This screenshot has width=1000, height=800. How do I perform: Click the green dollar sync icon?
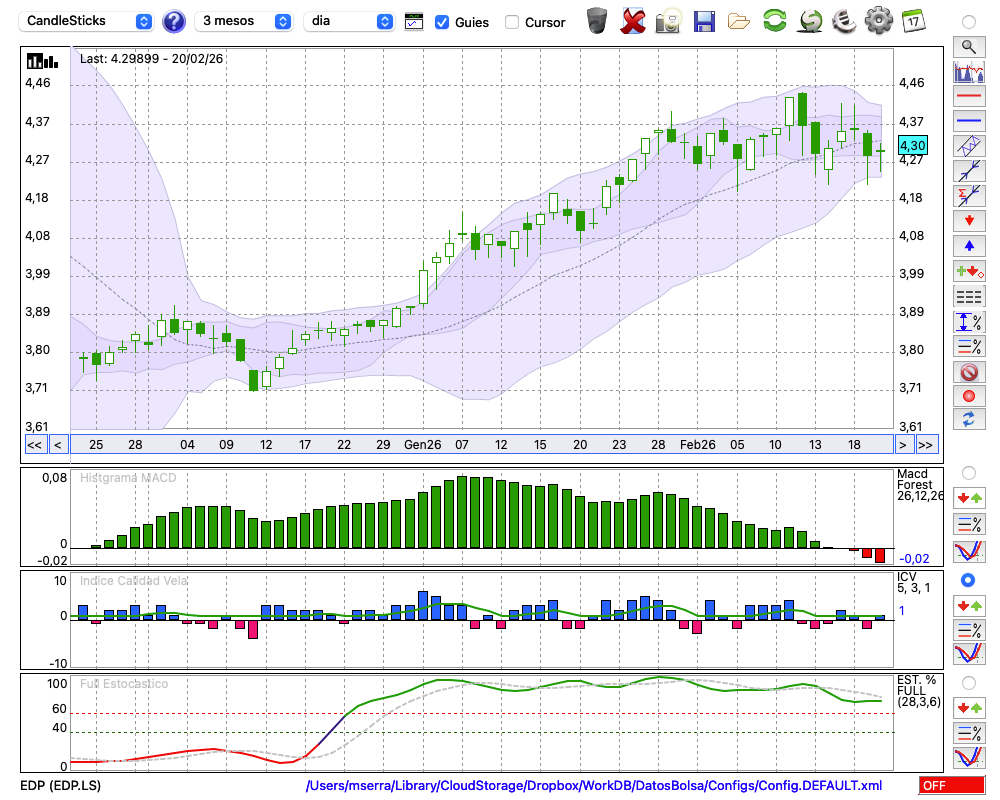tap(811, 21)
